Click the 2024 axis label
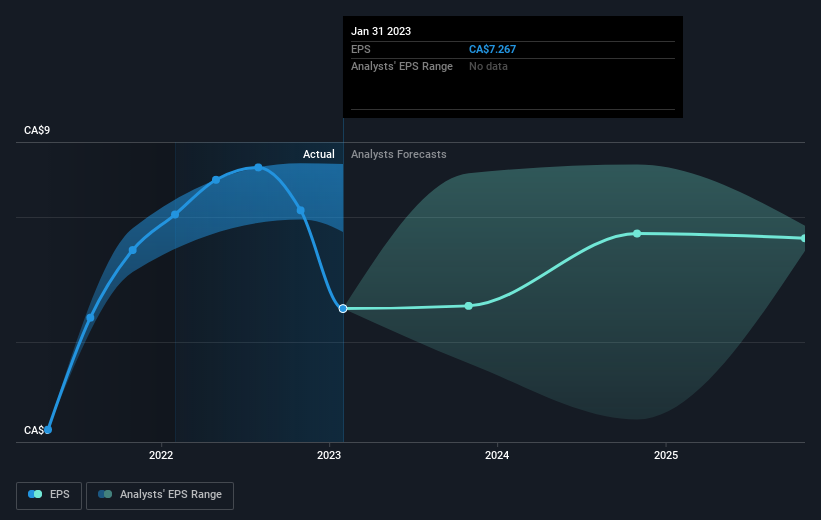Viewport: 821px width, 520px height. click(x=497, y=455)
